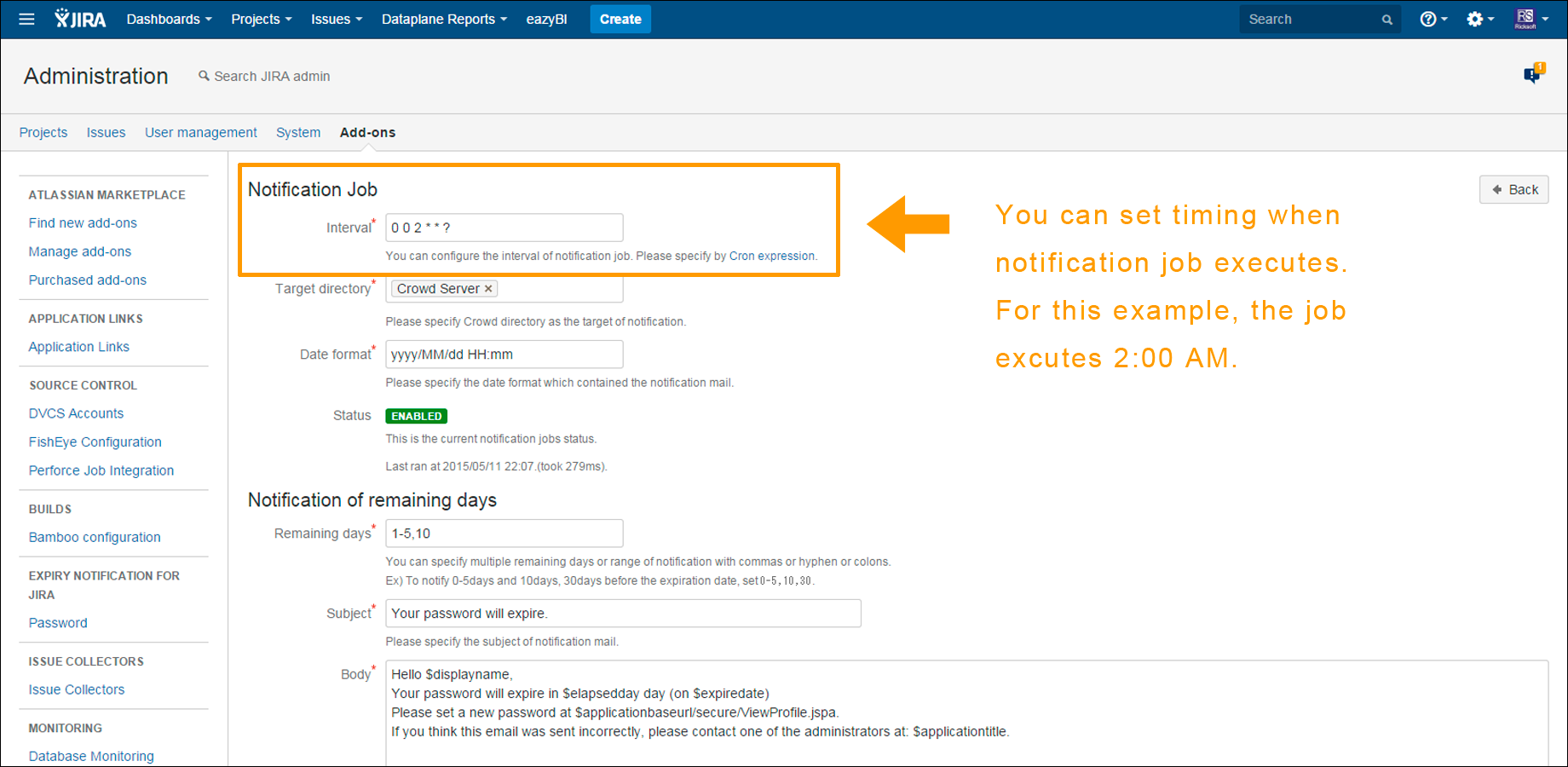Open the help question mark menu
Viewport: 1568px width, 767px height.
pos(1433,19)
